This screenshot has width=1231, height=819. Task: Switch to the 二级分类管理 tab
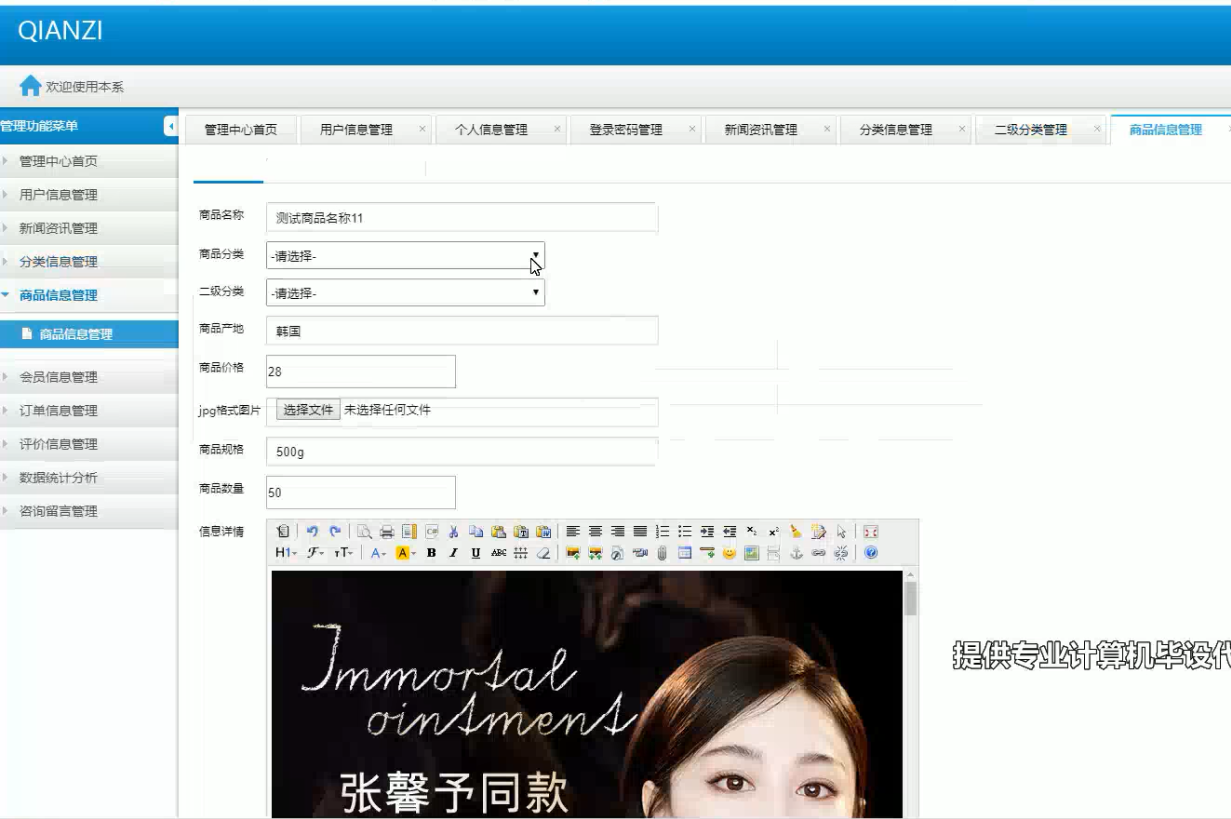1030,129
